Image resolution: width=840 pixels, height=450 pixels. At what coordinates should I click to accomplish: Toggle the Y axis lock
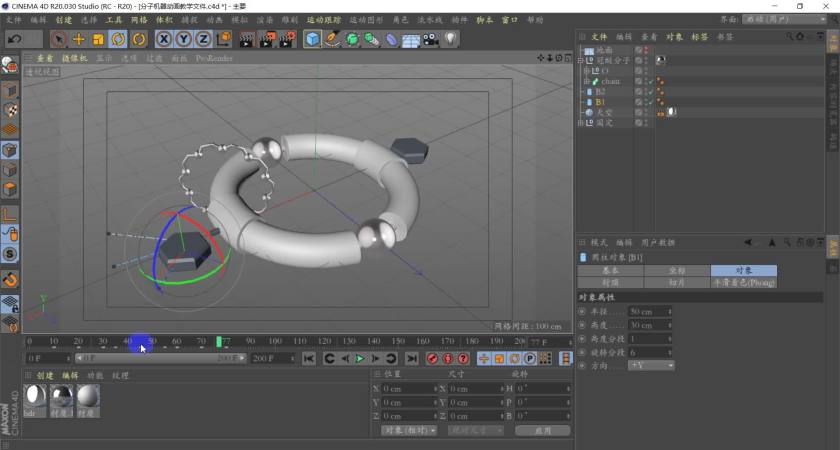pyautogui.click(x=184, y=39)
